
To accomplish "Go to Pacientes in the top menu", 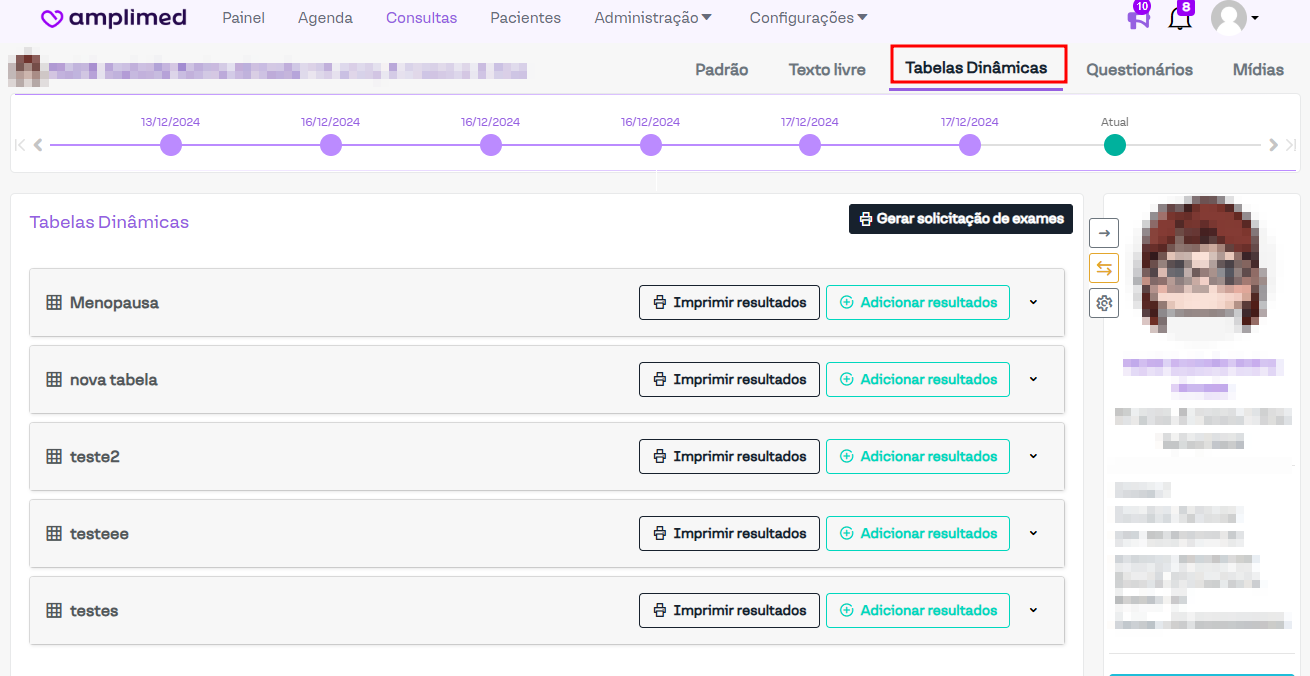I will coord(525,18).
